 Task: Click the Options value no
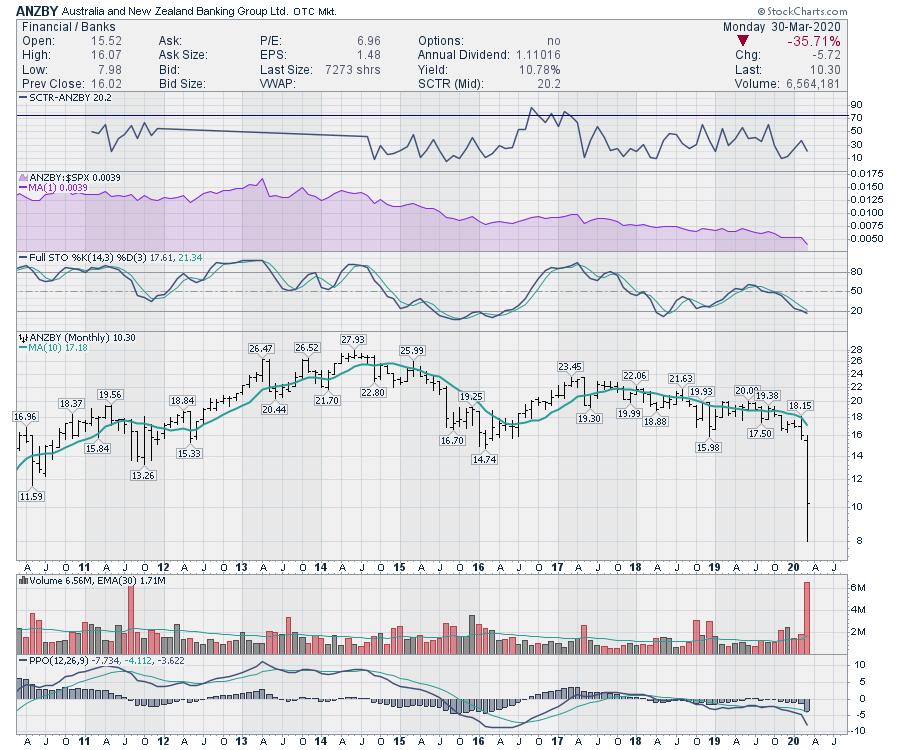(554, 41)
